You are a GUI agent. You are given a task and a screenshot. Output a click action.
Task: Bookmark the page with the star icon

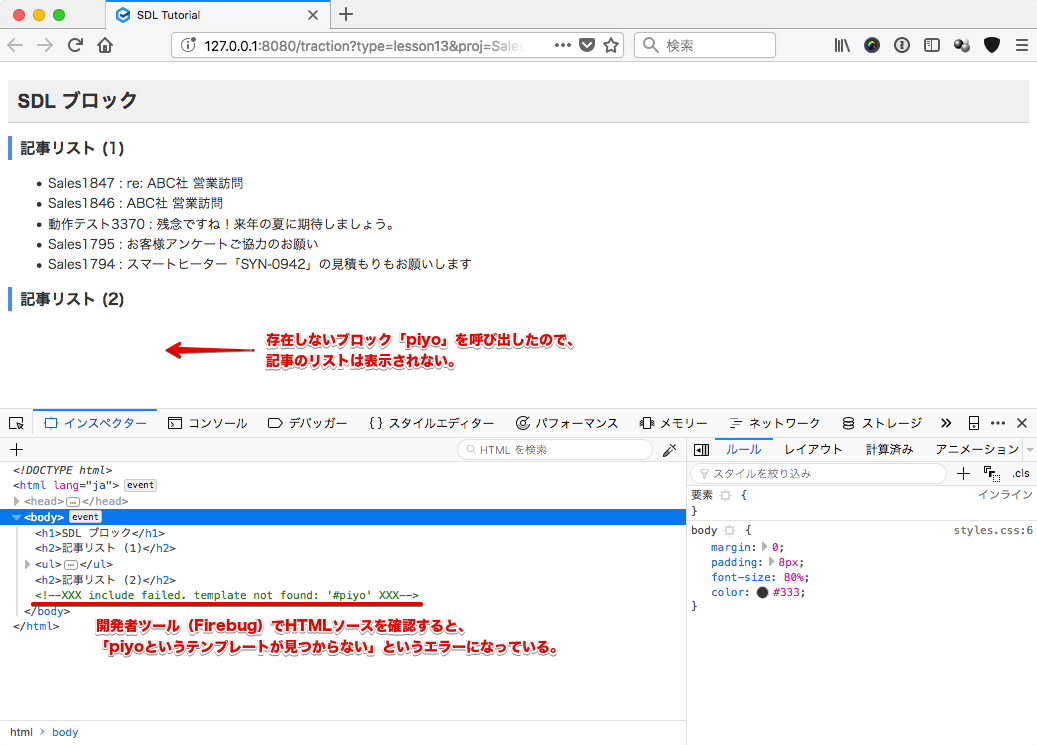611,45
